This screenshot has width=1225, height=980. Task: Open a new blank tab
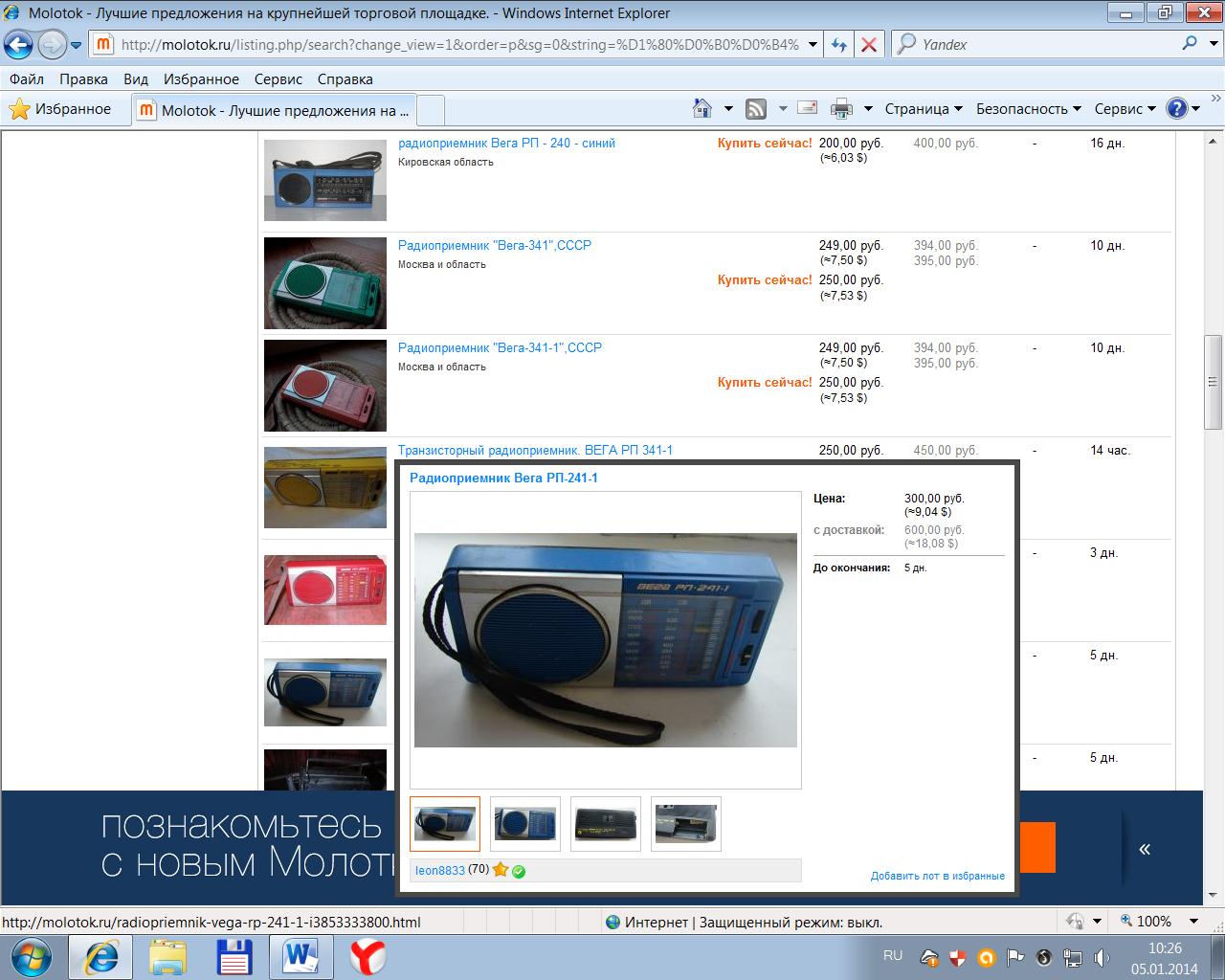tap(431, 110)
